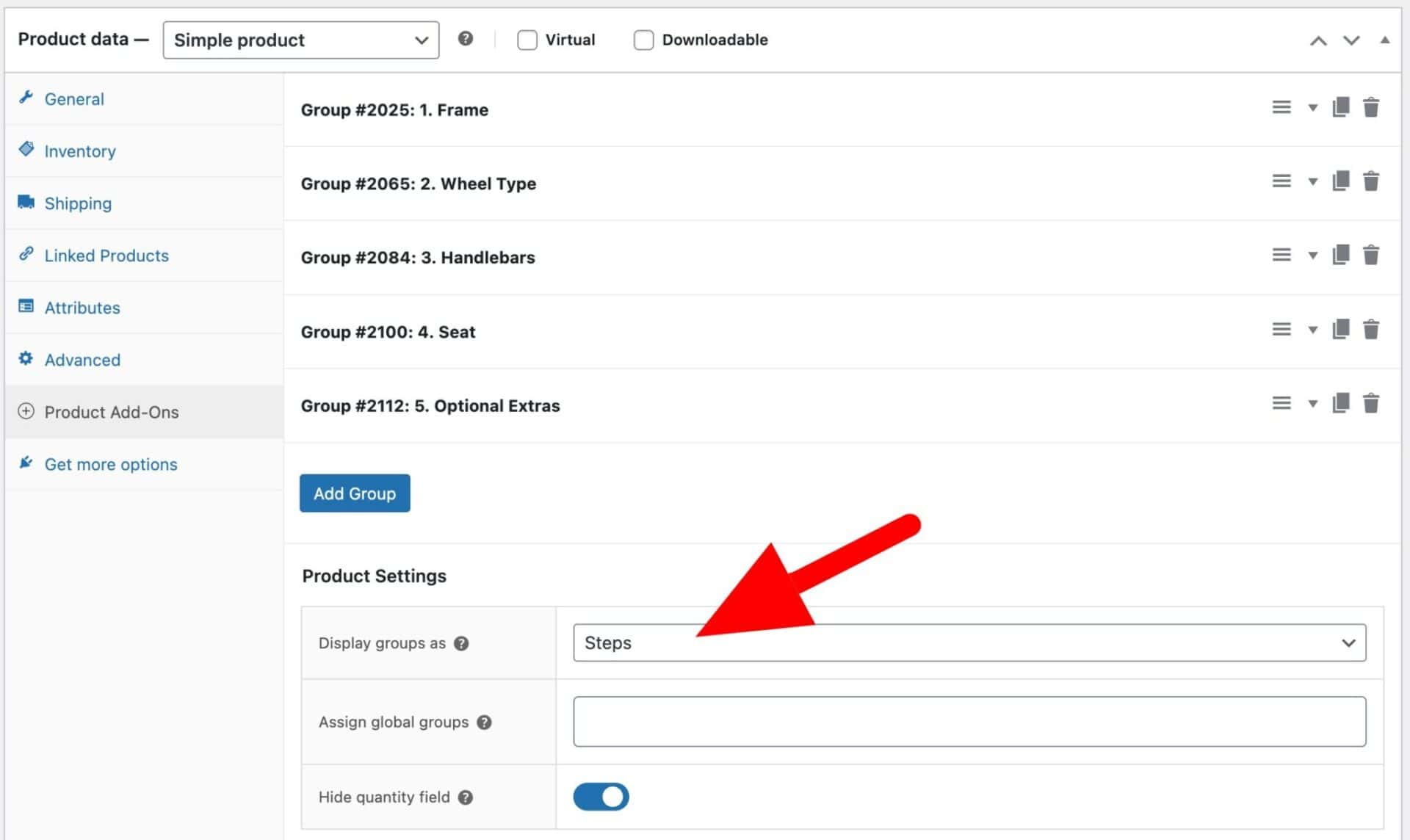Image resolution: width=1410 pixels, height=840 pixels.
Task: Click the Add Group button
Action: 355,493
